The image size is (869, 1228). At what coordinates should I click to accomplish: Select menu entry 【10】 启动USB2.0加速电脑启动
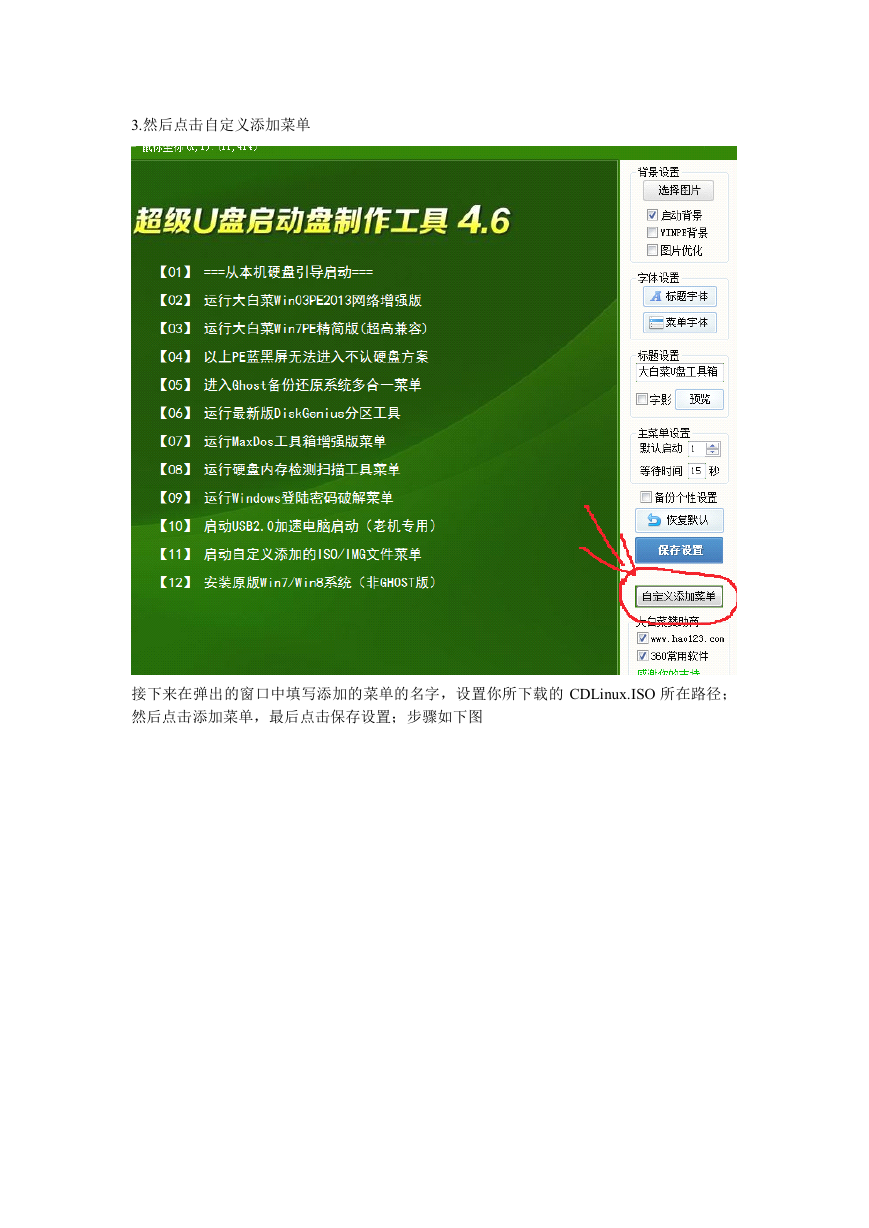pyautogui.click(x=295, y=525)
